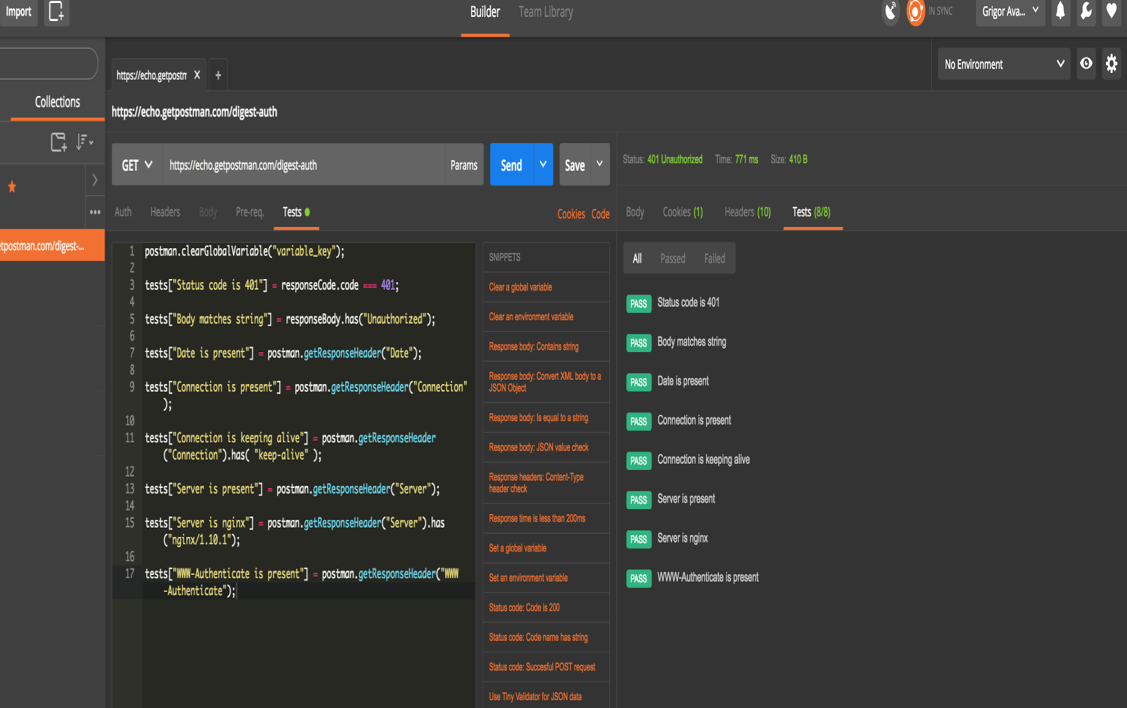
Task: Open settings via the wrench icon
Action: coord(1086,12)
